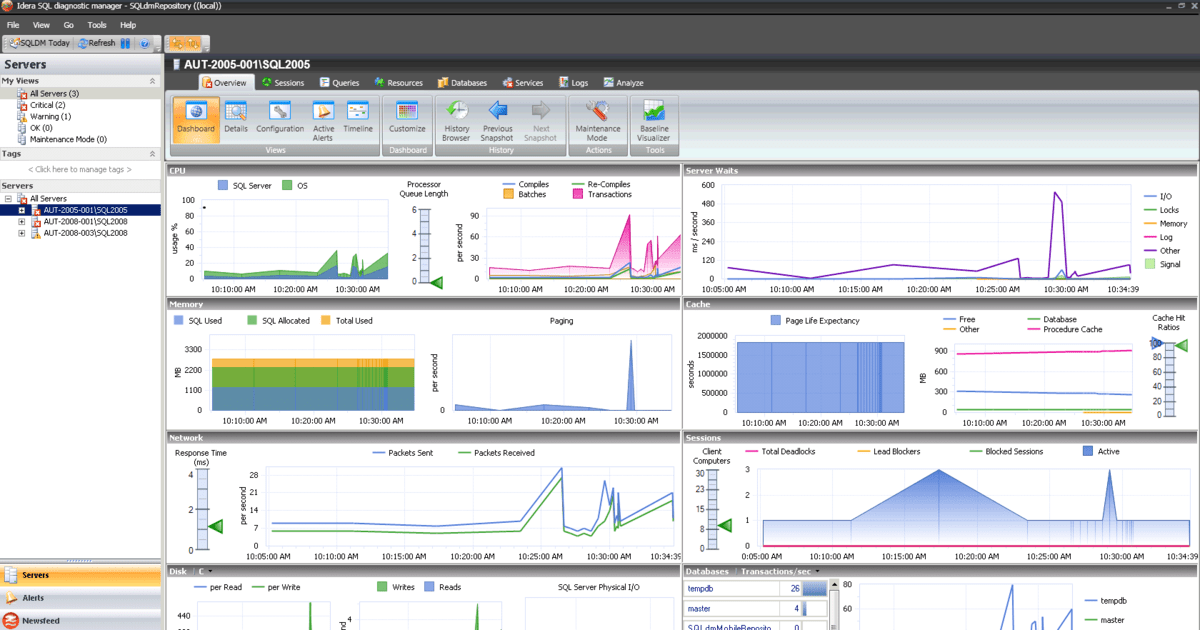Click the Signal waits legend swatch
The image size is (1200, 630).
pyautogui.click(x=1149, y=264)
